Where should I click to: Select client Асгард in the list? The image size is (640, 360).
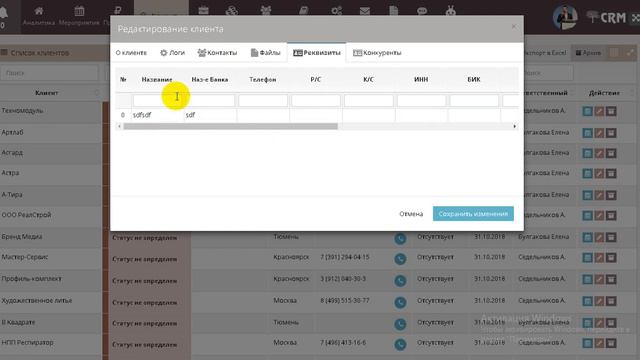point(12,153)
